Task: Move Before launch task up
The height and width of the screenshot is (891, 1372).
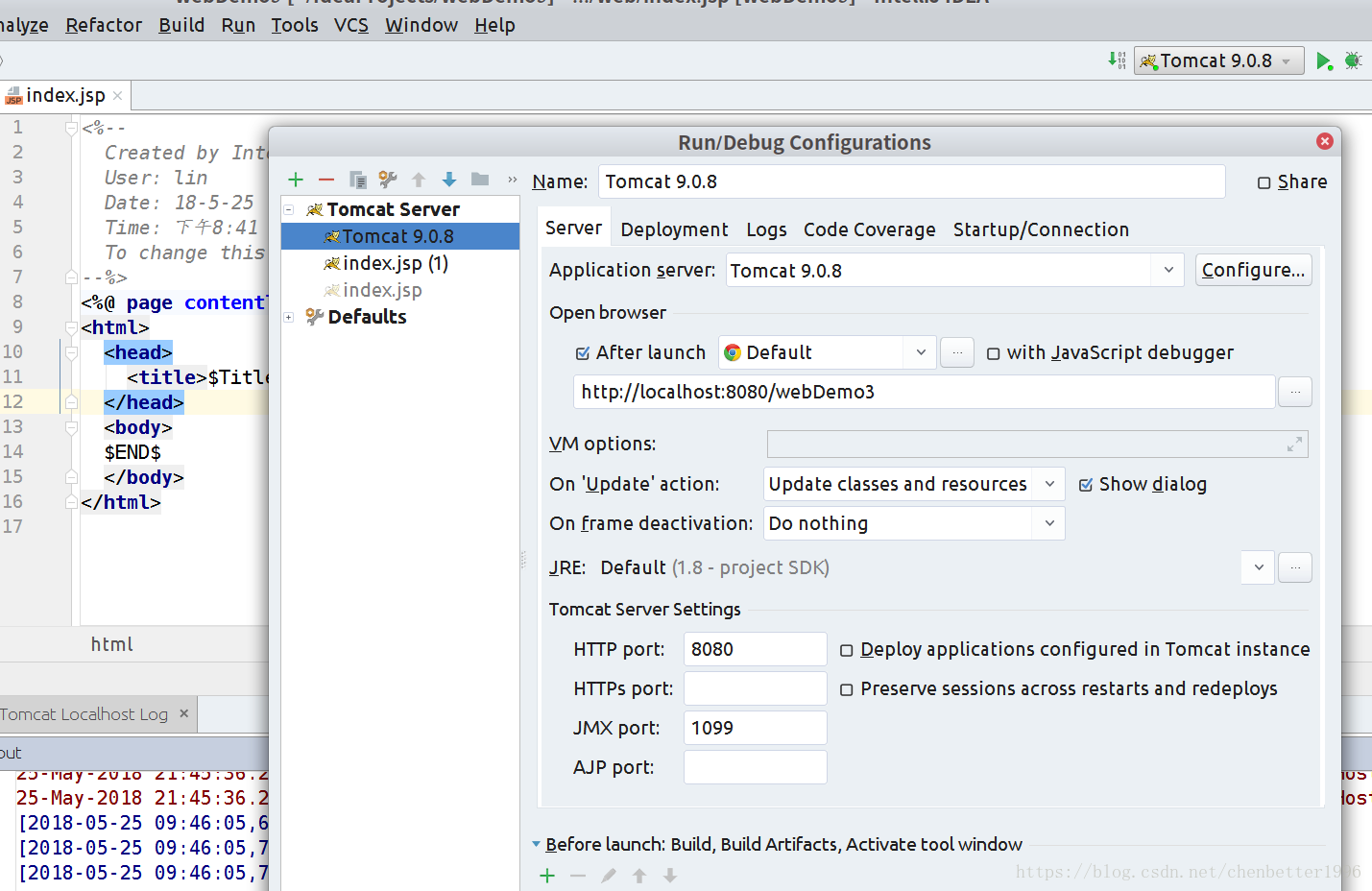Action: point(639,876)
